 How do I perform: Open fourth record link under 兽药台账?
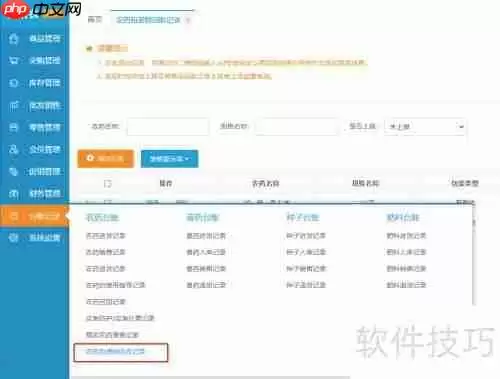(206, 285)
